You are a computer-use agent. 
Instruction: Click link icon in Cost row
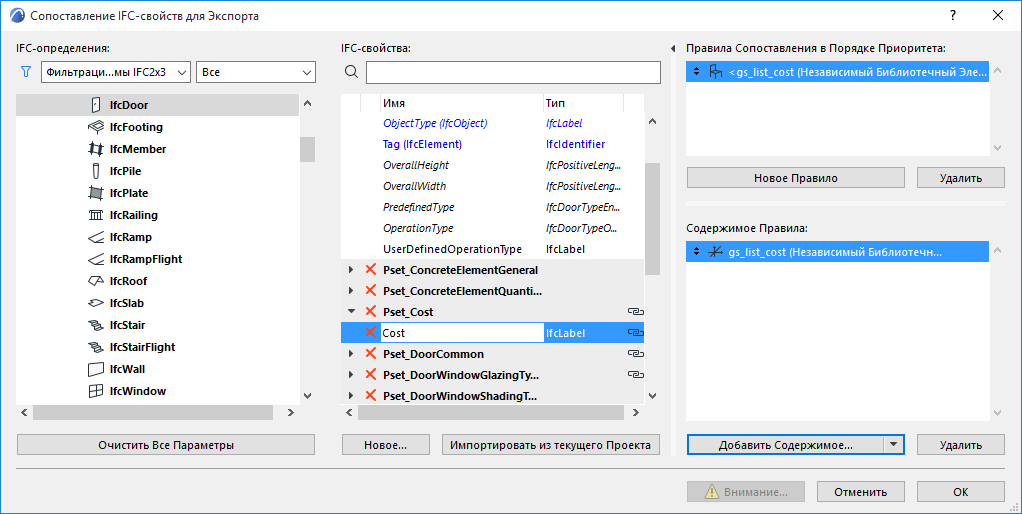coord(635,333)
